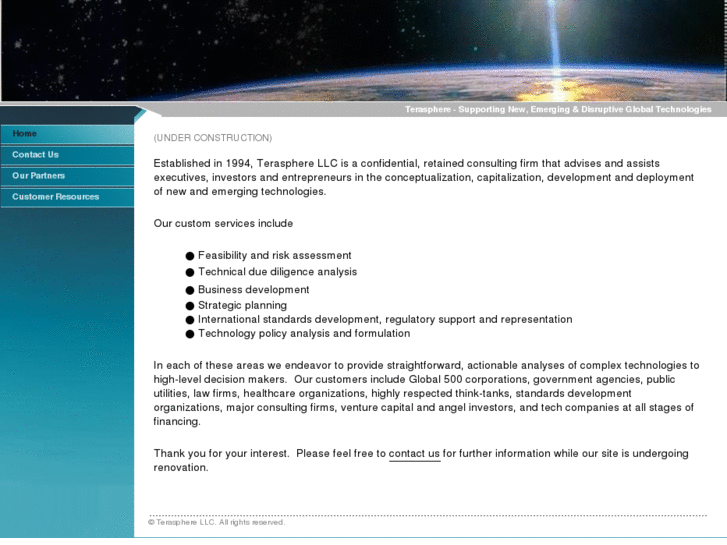
Task: Click 'Strategic planning' list item
Action: (x=242, y=305)
